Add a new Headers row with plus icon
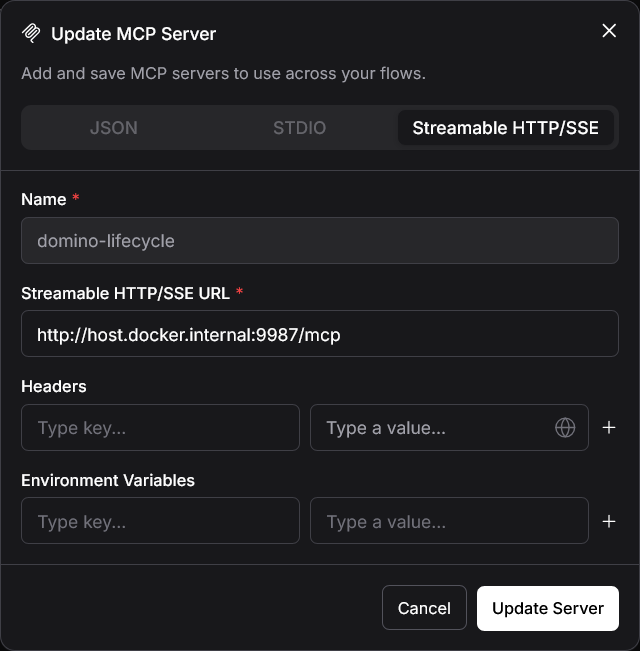 tap(608, 427)
